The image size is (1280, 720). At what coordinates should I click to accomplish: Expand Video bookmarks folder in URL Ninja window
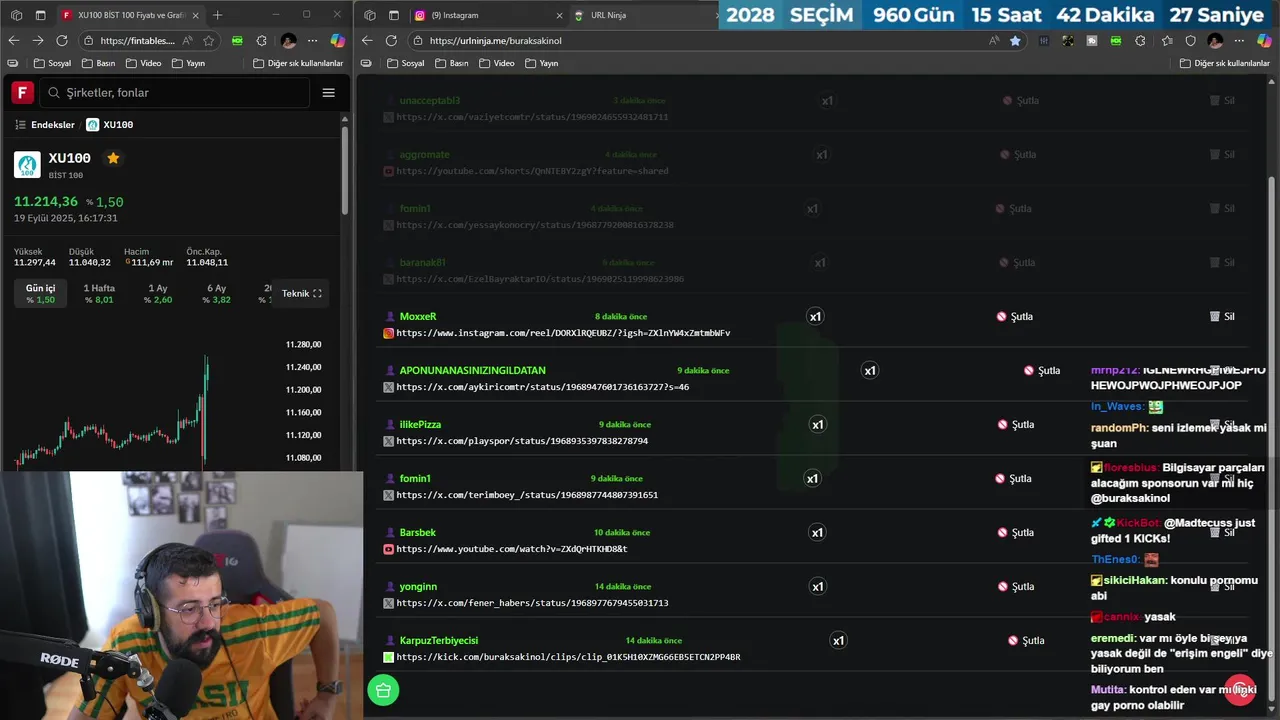[x=497, y=63]
